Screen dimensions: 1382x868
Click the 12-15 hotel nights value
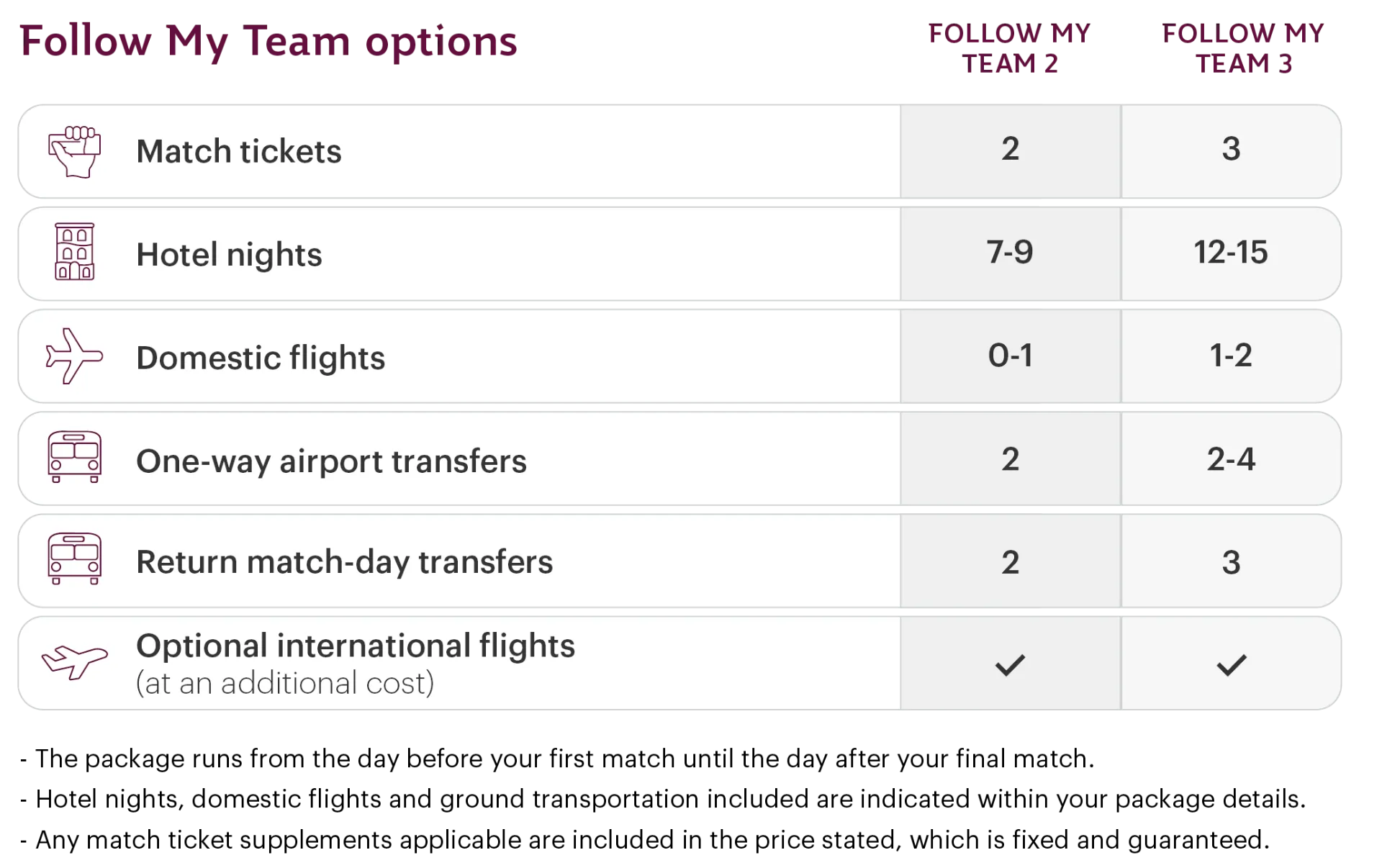coord(1231,253)
